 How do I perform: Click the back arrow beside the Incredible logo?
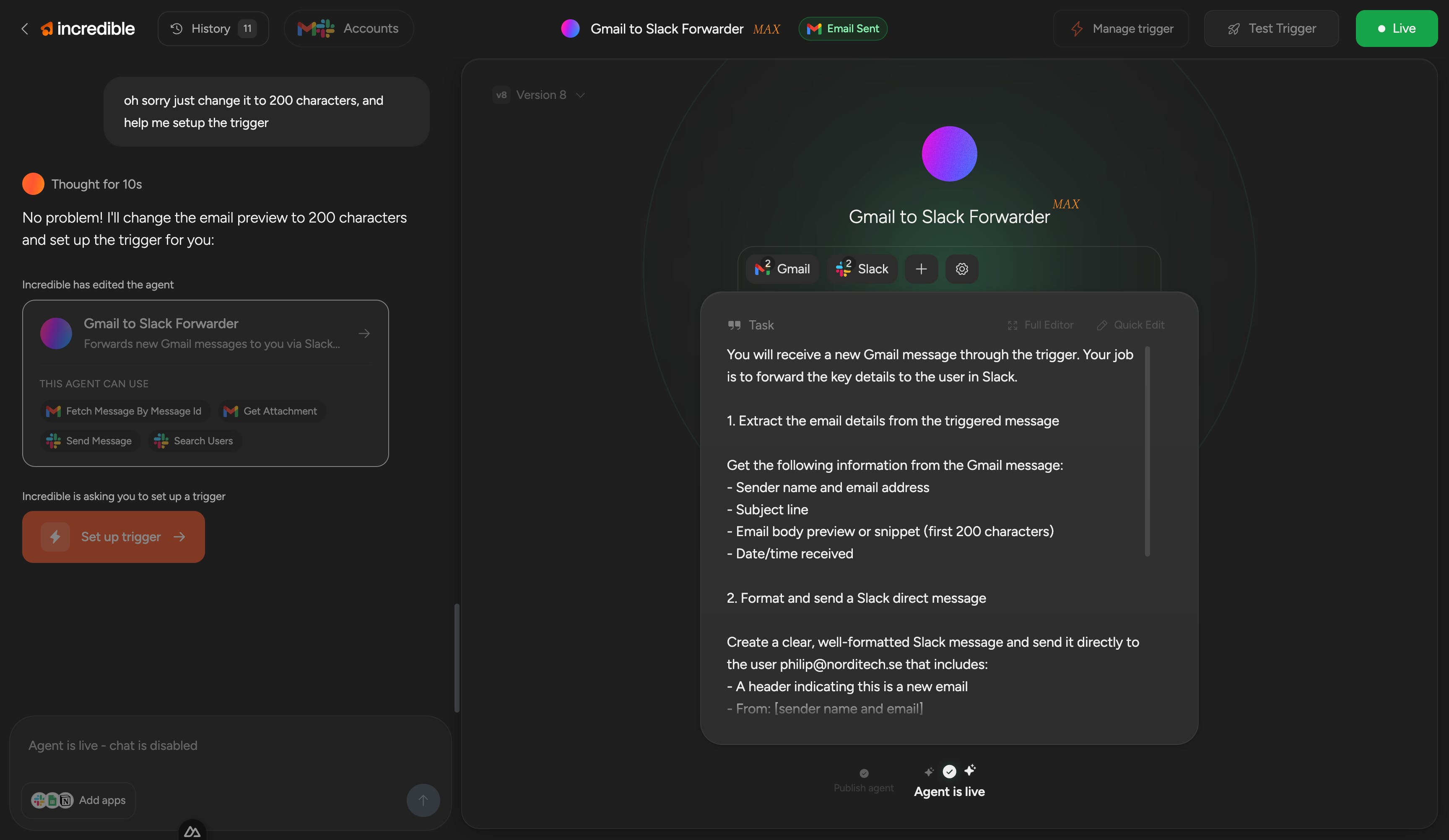point(25,29)
